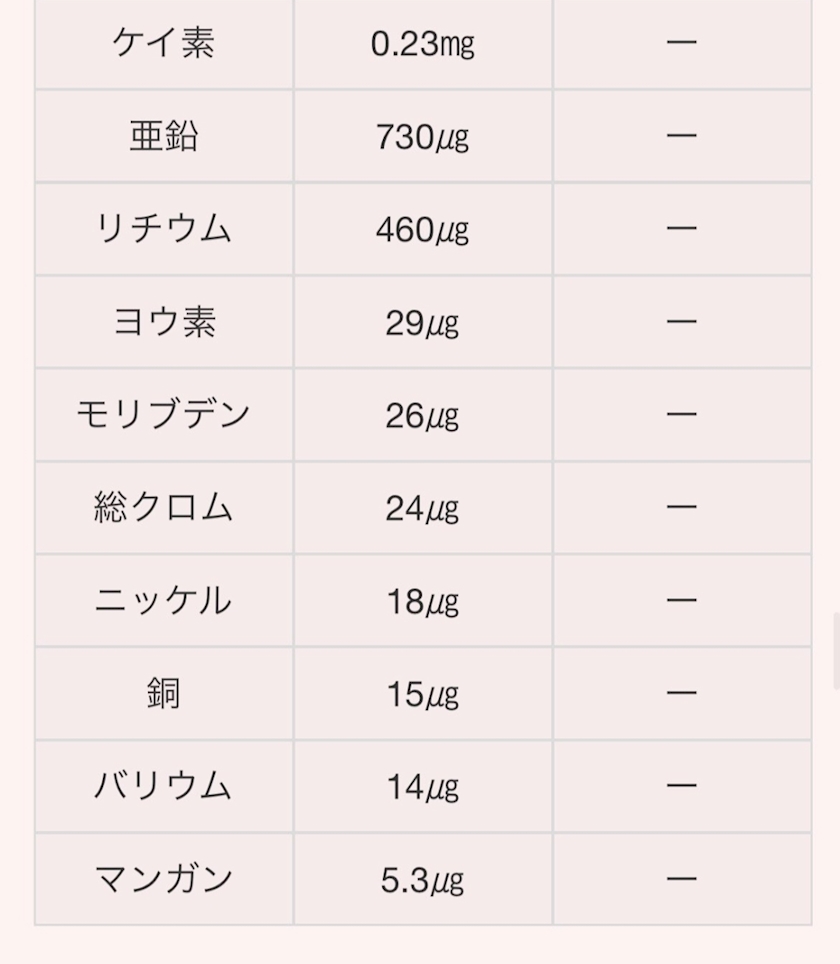Click the ケイ素 table cell
This screenshot has height=964, width=840.
[x=163, y=44]
